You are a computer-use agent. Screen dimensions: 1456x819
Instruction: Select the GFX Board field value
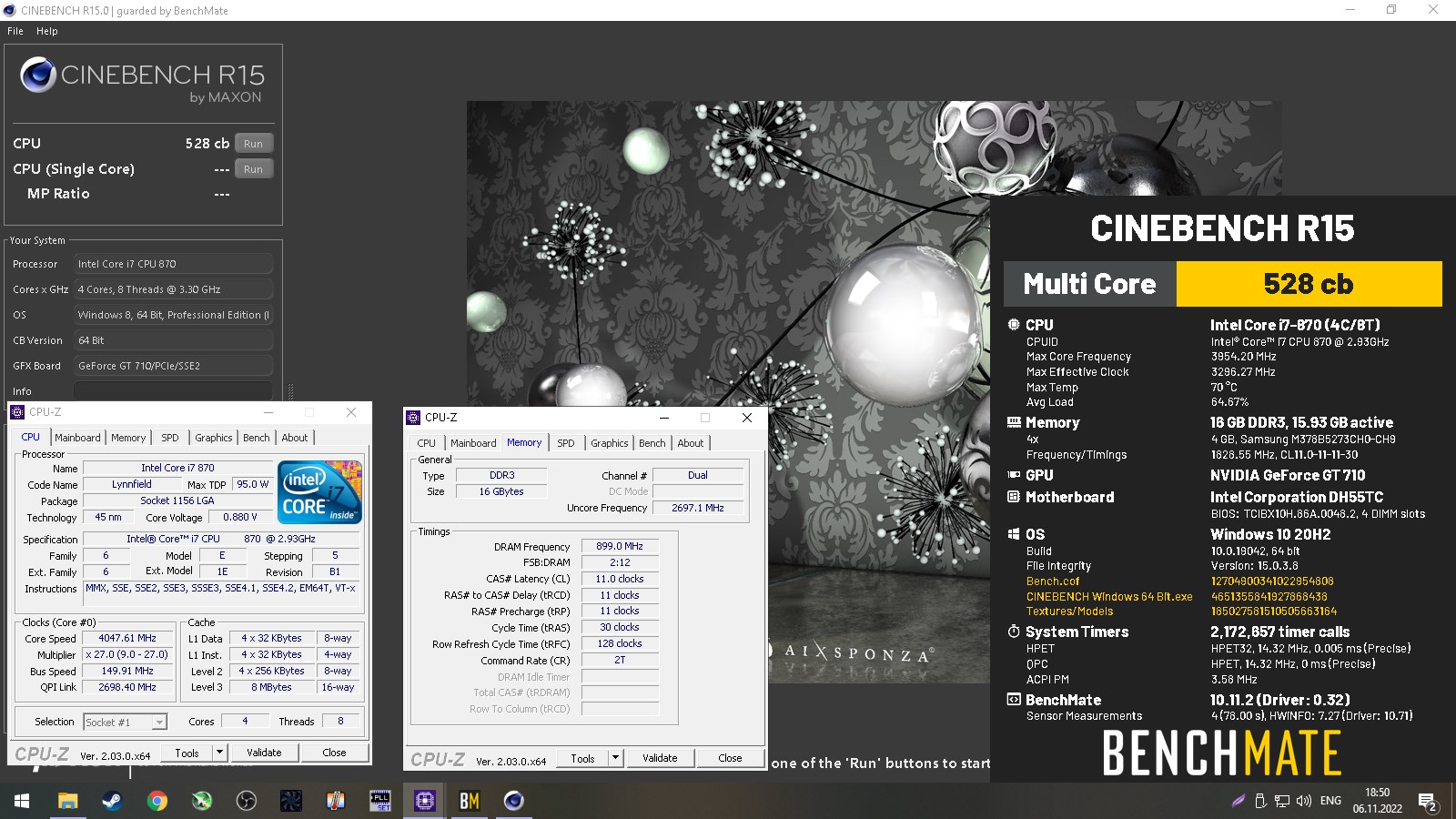[173, 366]
